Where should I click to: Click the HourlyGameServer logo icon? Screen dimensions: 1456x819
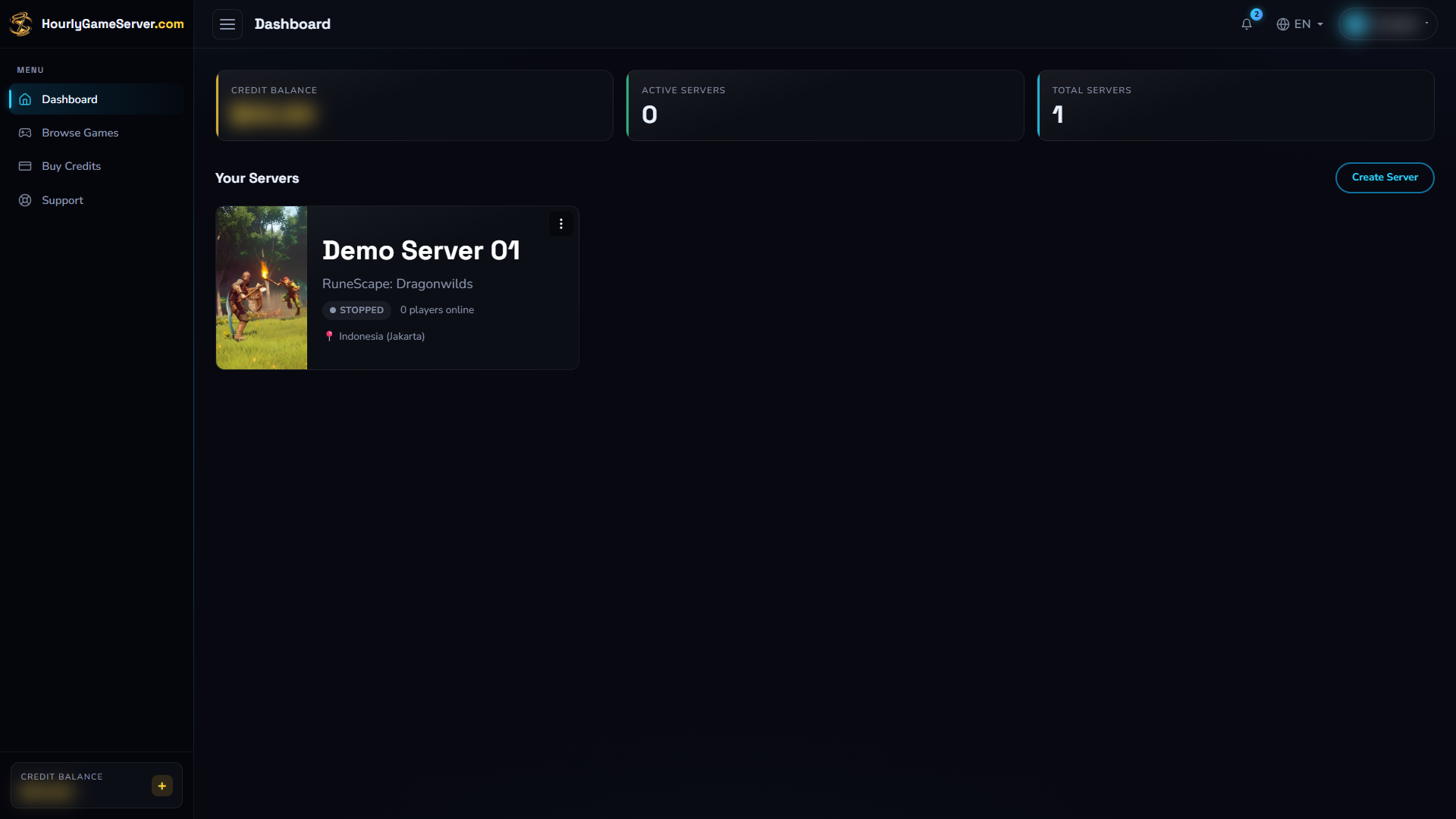click(x=20, y=24)
